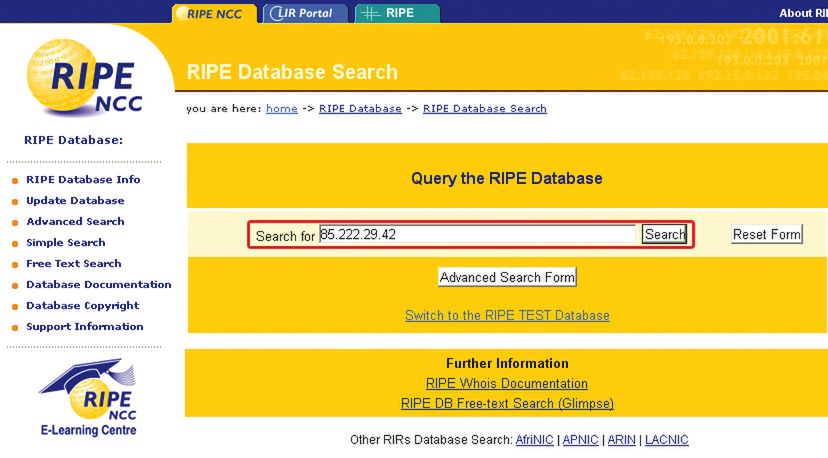Click the RIPE Database: sidebar heading
Viewport: 828px width, 458px height.
(73, 140)
